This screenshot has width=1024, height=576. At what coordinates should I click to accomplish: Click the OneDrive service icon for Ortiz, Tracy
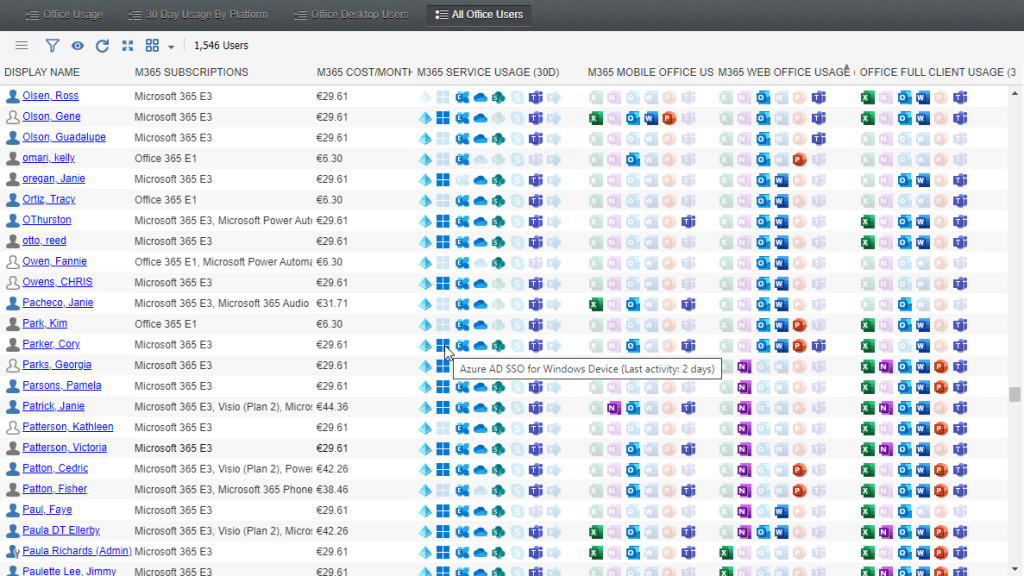[x=480, y=201]
